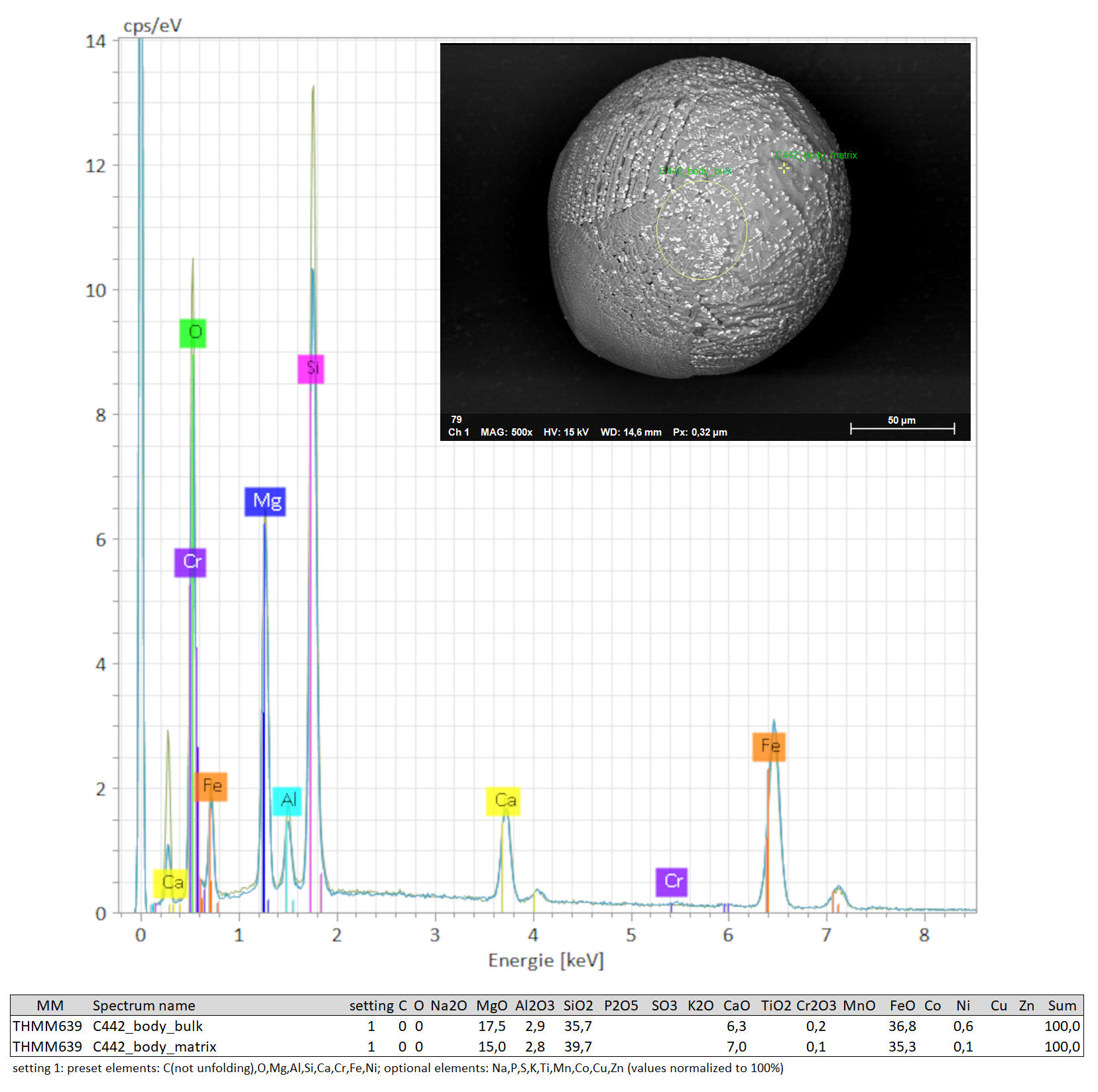
Task: Click the Energie [keV] axis title
Action: click(546, 961)
